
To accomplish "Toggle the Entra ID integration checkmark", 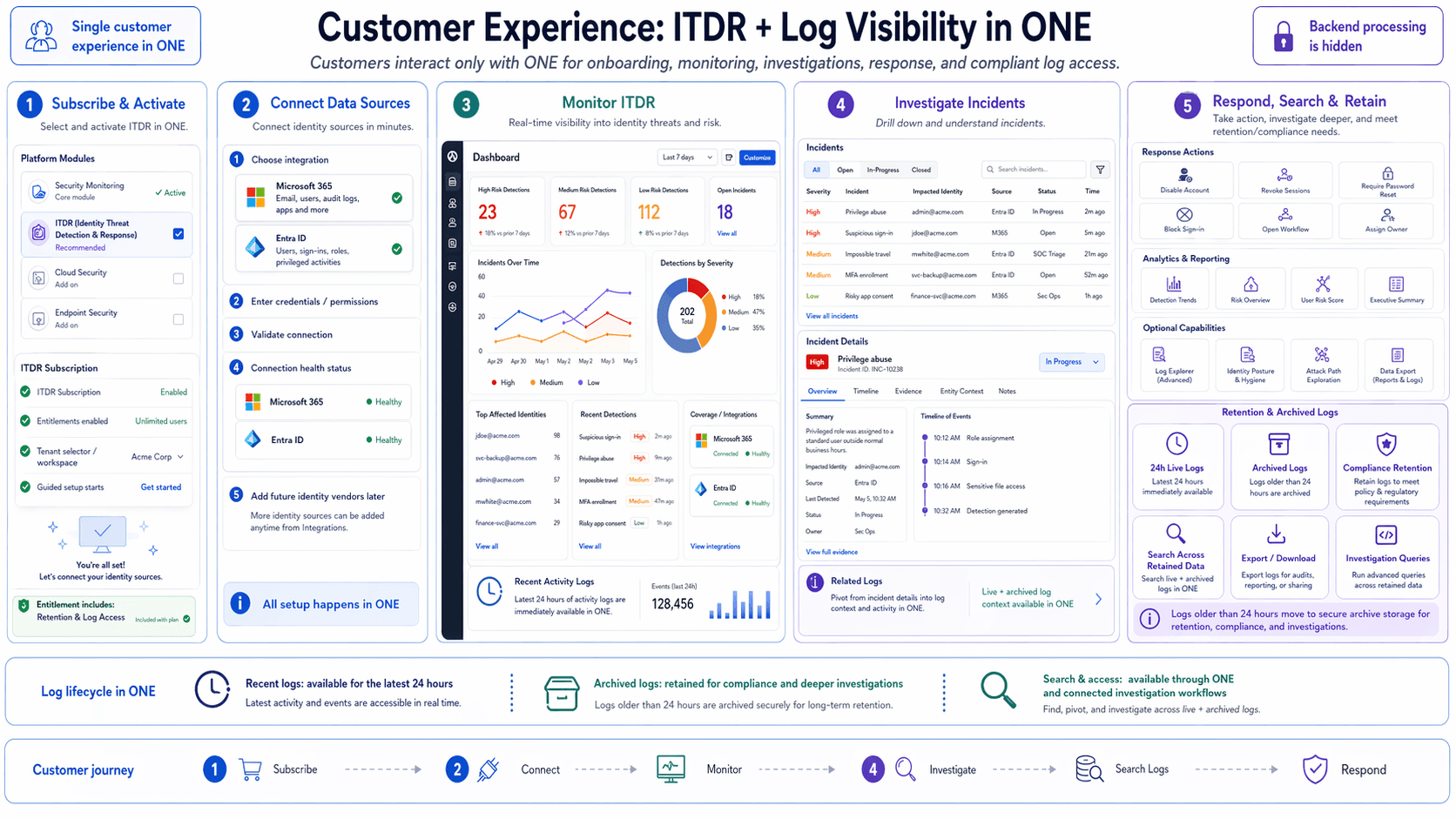I will [397, 249].
